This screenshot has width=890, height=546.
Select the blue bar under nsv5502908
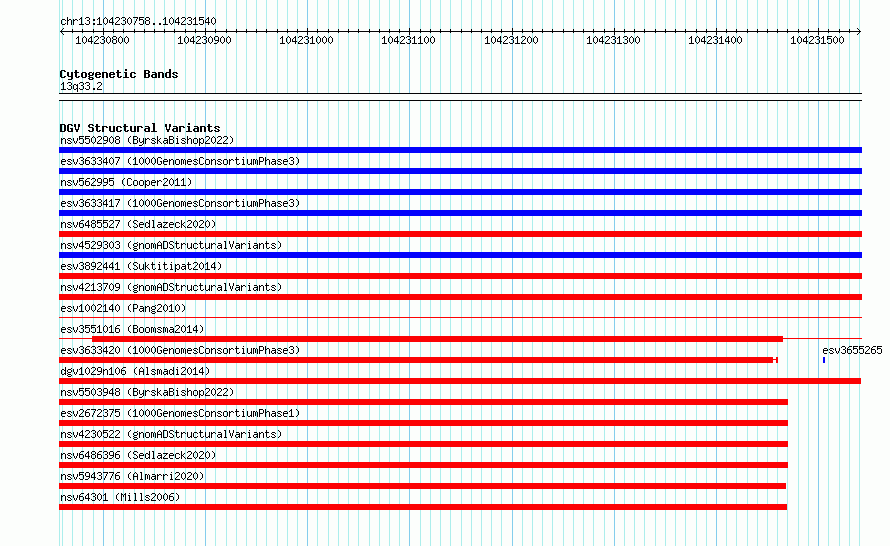coord(460,150)
